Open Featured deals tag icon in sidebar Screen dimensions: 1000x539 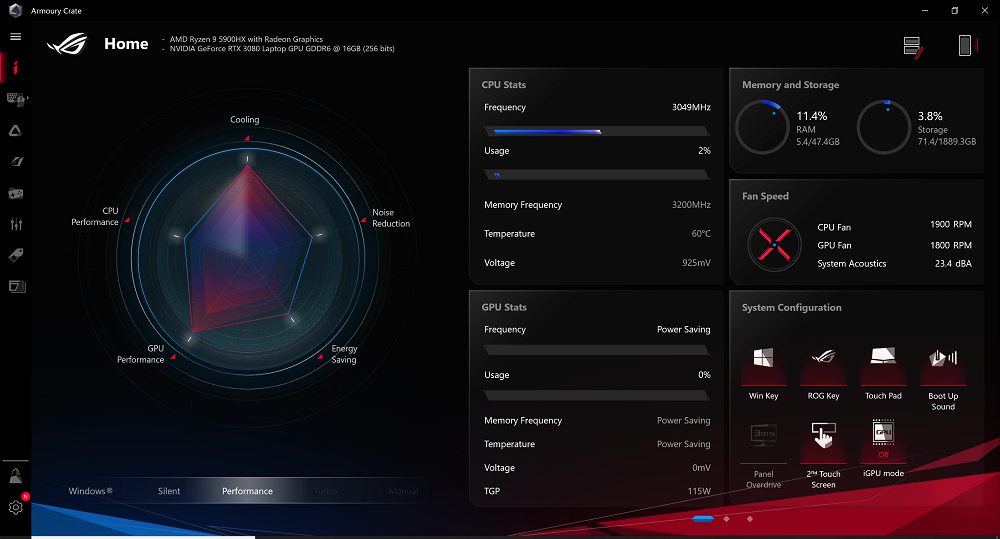16,255
